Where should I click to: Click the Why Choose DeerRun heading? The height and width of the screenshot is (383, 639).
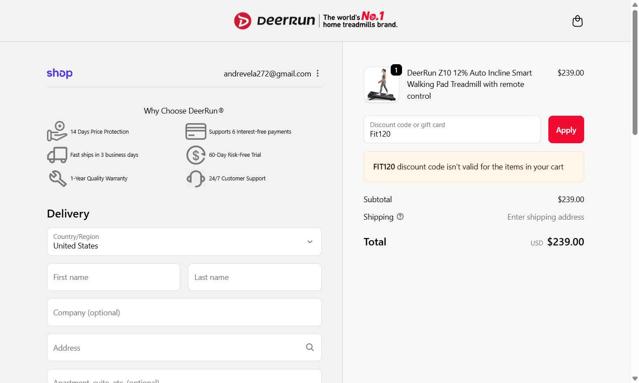pos(183,111)
